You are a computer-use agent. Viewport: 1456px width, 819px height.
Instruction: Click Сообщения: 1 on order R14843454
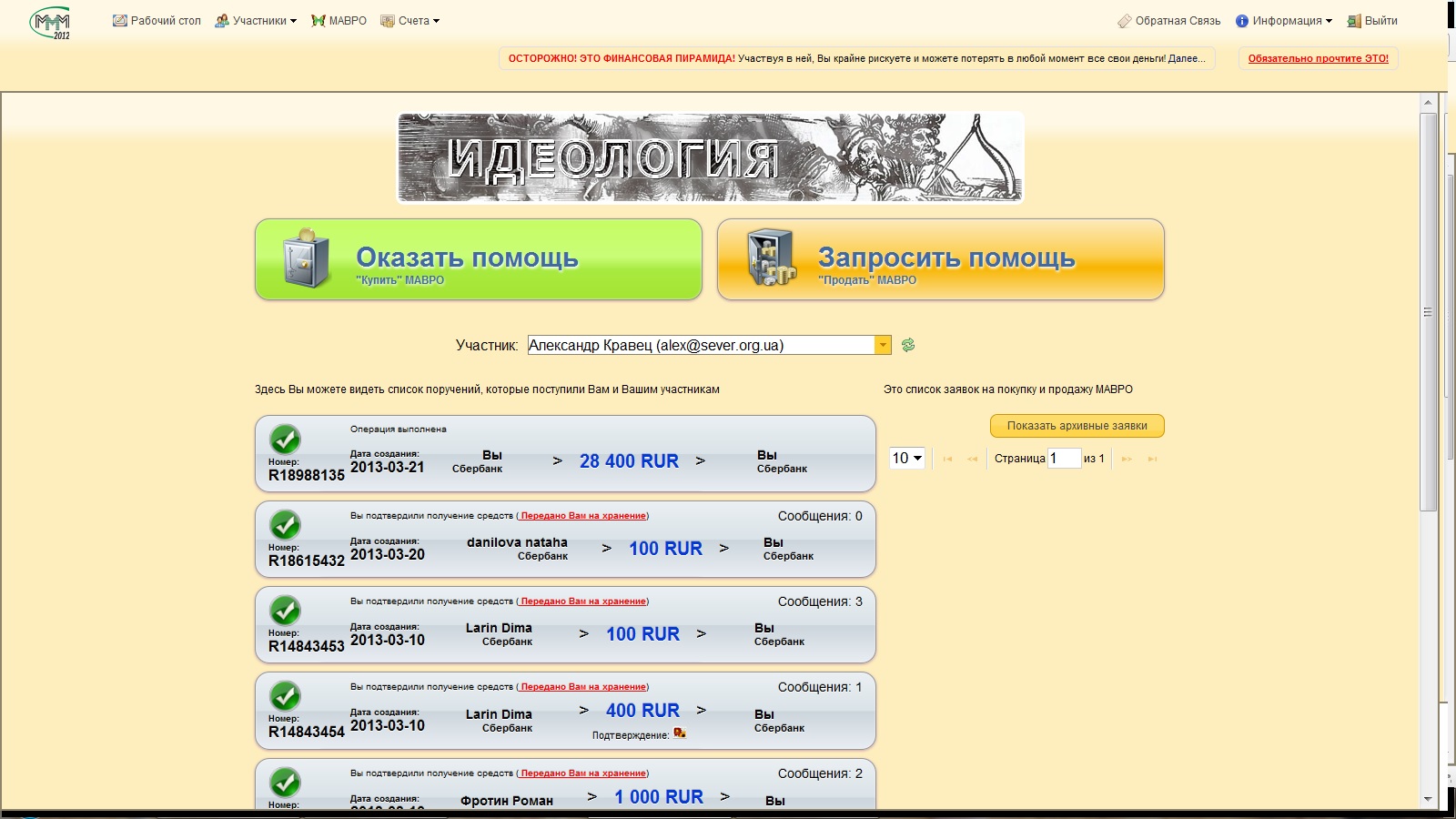[x=820, y=687]
